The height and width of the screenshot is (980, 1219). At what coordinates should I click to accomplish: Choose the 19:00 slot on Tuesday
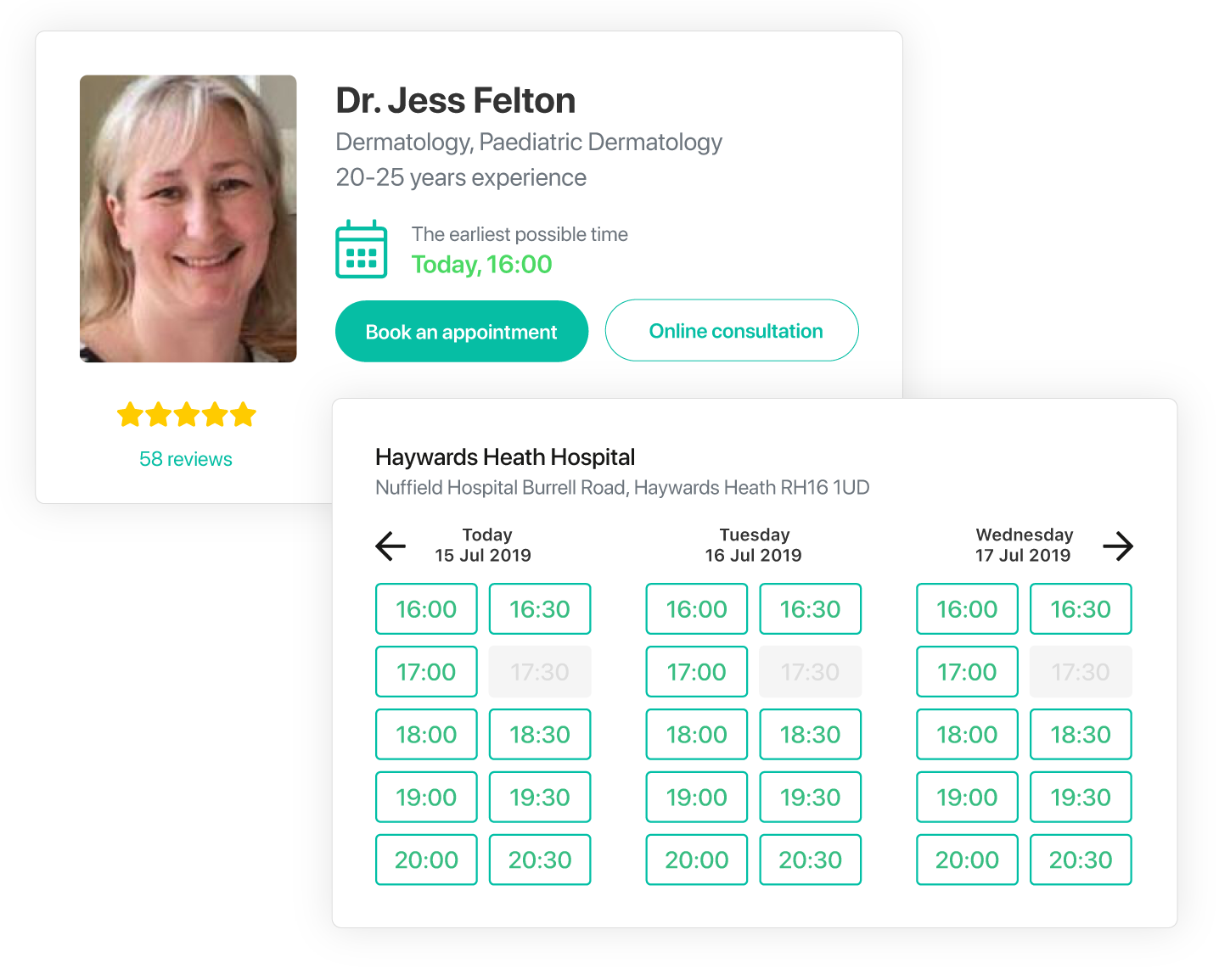[x=697, y=798]
